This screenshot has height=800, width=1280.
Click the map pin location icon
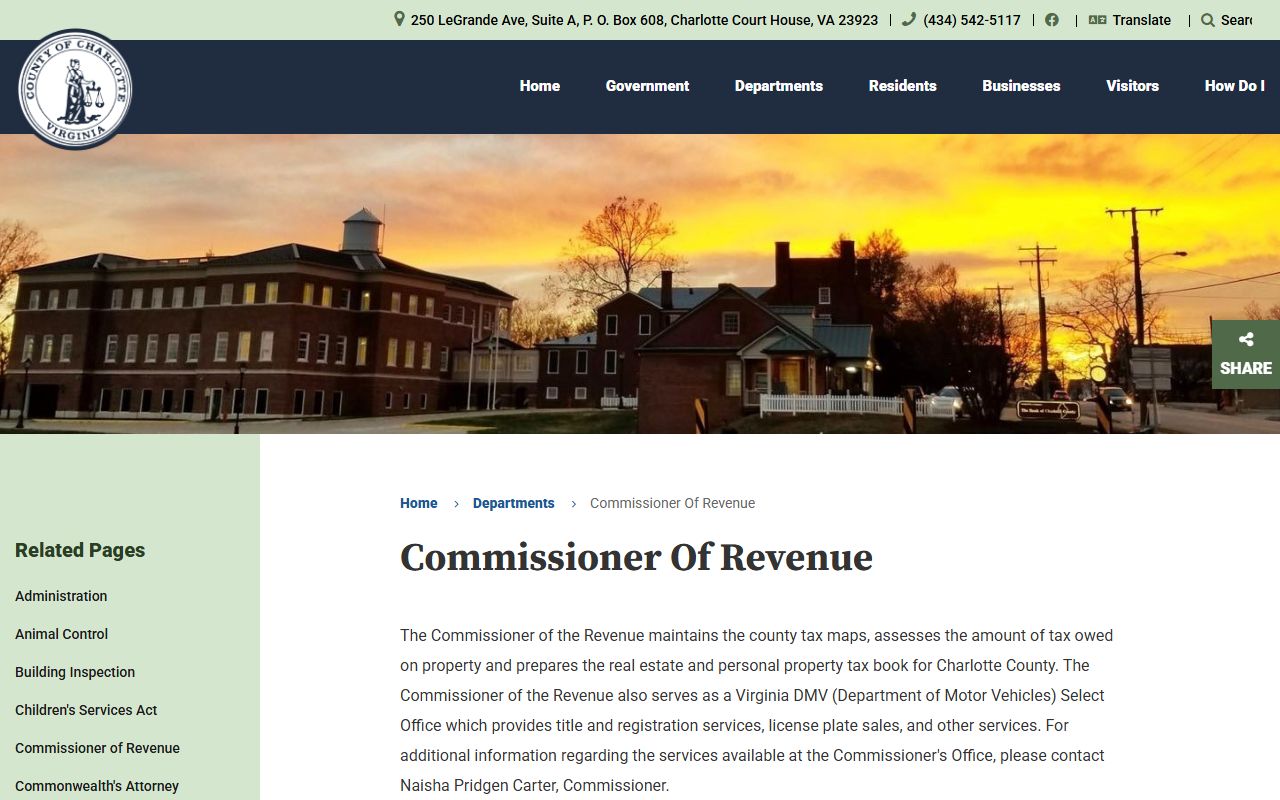pos(399,19)
